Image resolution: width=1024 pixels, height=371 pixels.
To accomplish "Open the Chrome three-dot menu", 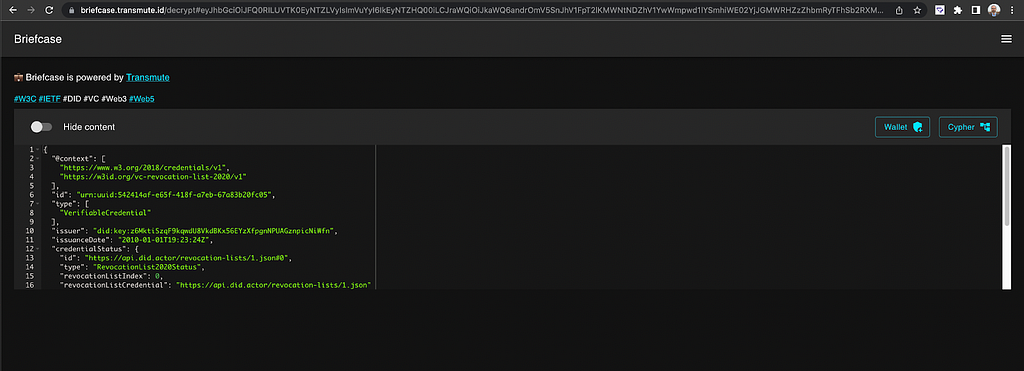I will click(x=1012, y=10).
